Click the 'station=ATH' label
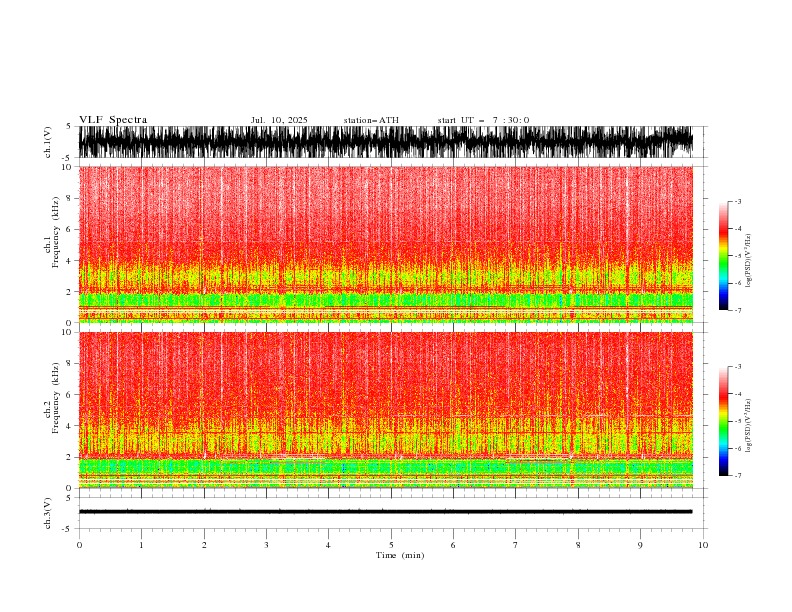 (x=371, y=120)
